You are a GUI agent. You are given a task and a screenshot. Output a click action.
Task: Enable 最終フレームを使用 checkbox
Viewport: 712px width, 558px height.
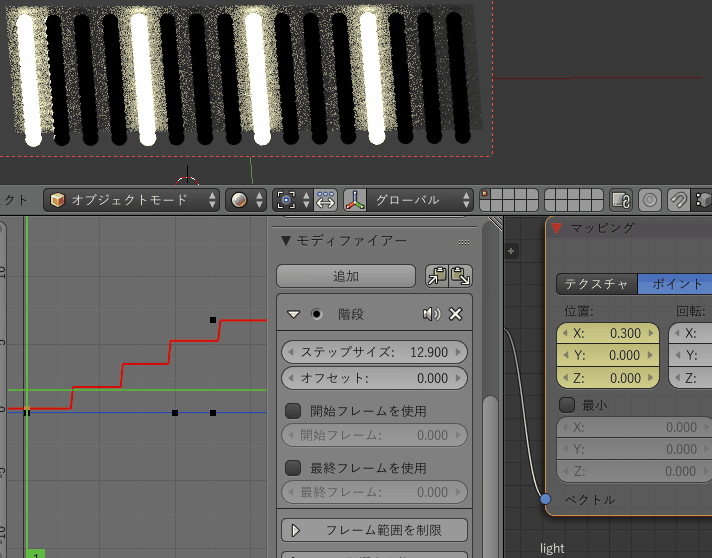click(293, 468)
